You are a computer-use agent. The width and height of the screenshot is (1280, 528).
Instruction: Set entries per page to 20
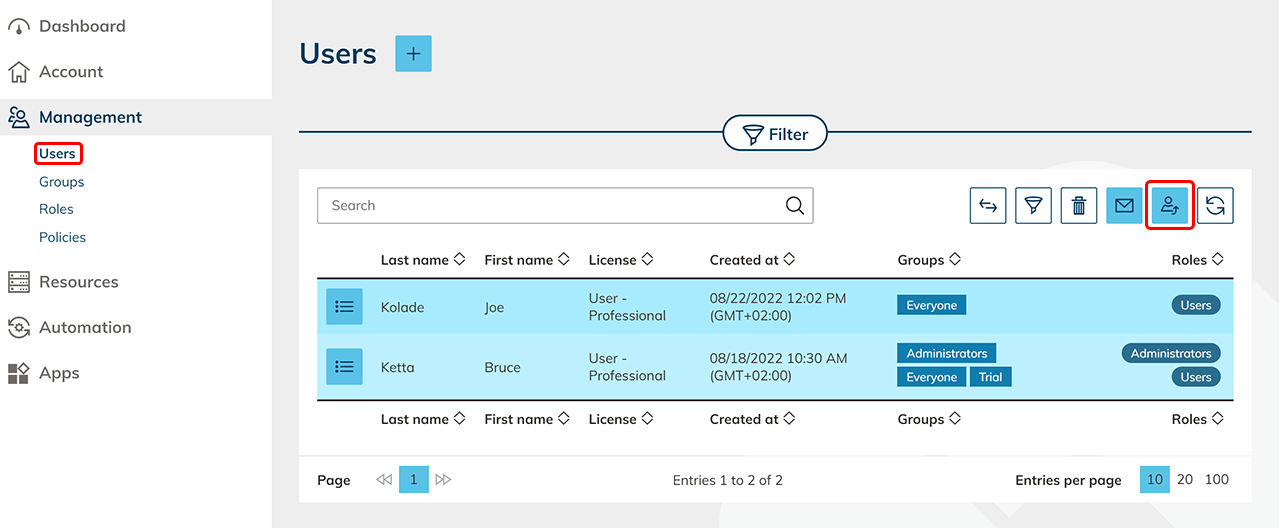[1184, 480]
